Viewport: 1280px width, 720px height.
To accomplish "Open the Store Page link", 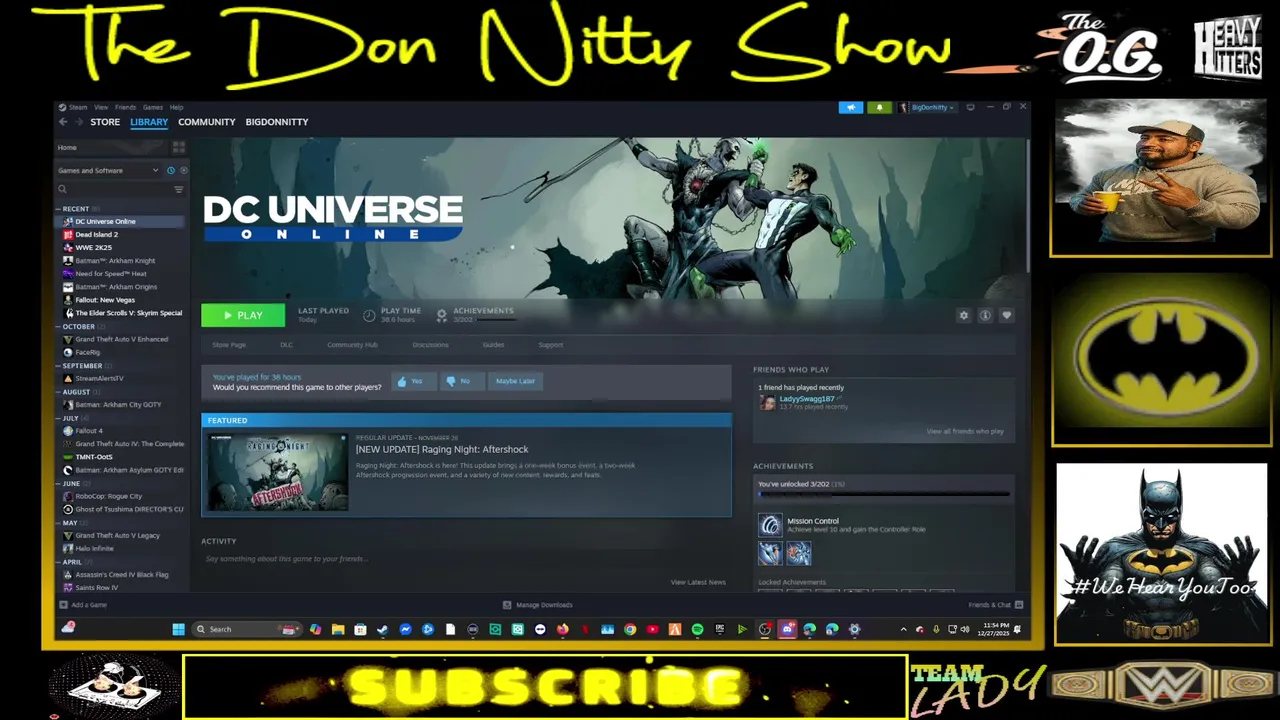I will (x=229, y=345).
